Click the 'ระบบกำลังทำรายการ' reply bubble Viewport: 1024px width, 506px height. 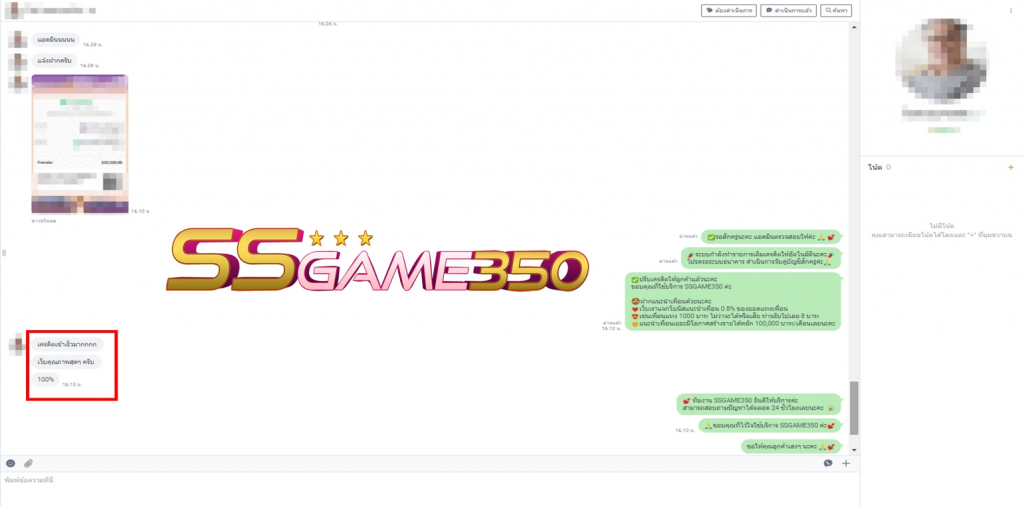pyautogui.click(x=761, y=257)
